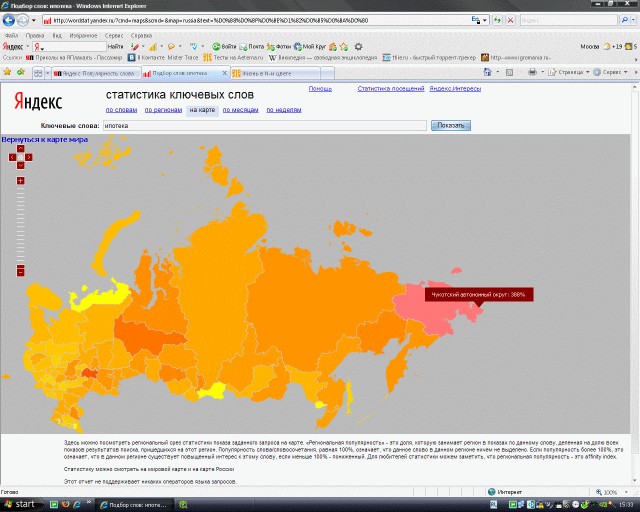640x512 pixels.
Task: Open Приколы на ЯПлакалъ favorites link
Action: pos(74,58)
